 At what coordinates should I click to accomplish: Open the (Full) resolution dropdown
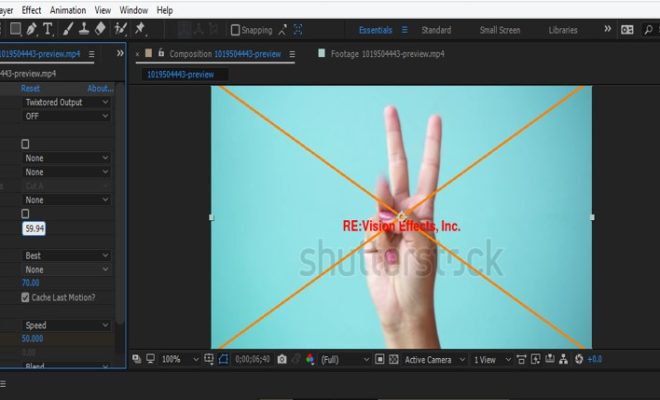click(345, 360)
